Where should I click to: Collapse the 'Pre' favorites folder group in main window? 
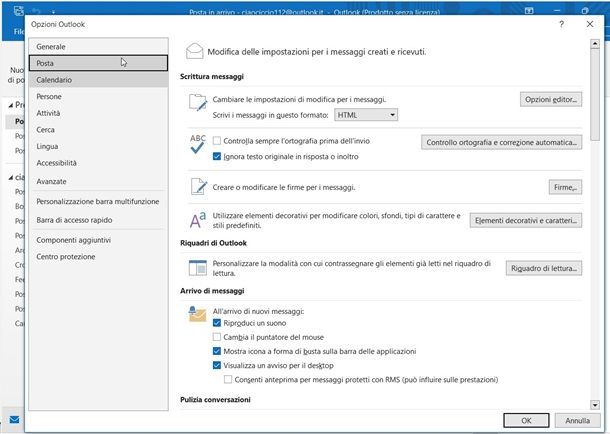[11, 105]
